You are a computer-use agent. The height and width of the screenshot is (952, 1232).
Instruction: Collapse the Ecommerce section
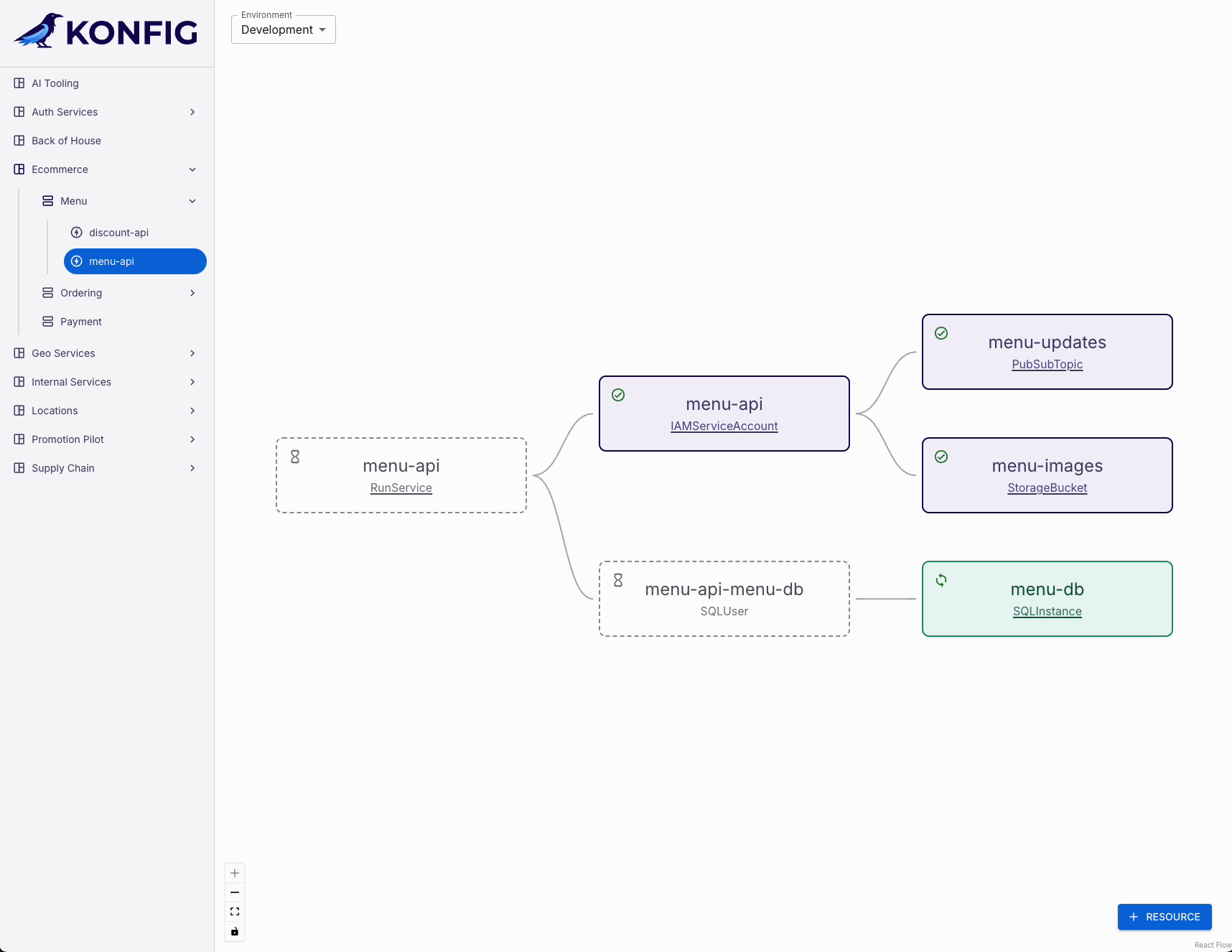(x=192, y=169)
